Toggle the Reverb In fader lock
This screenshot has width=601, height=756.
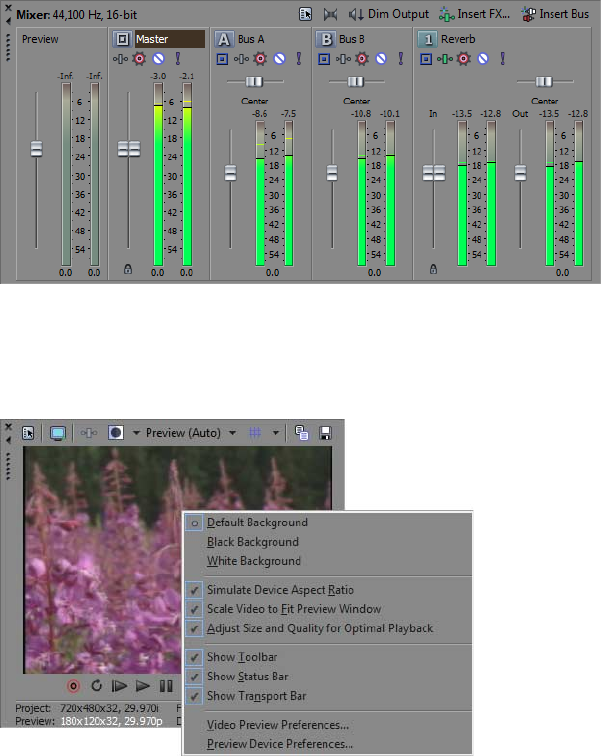pos(433,269)
